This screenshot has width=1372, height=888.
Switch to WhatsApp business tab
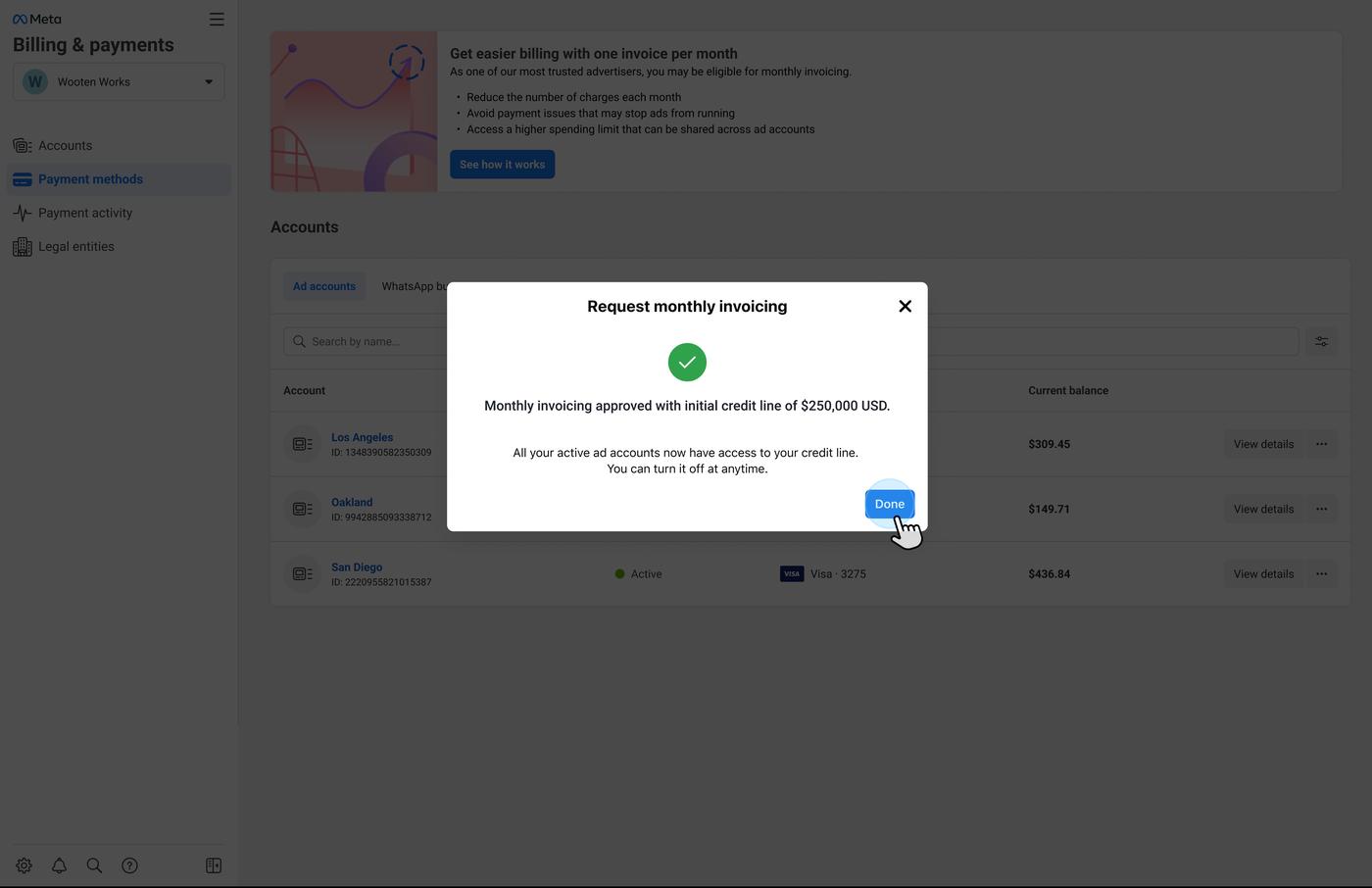click(x=414, y=286)
